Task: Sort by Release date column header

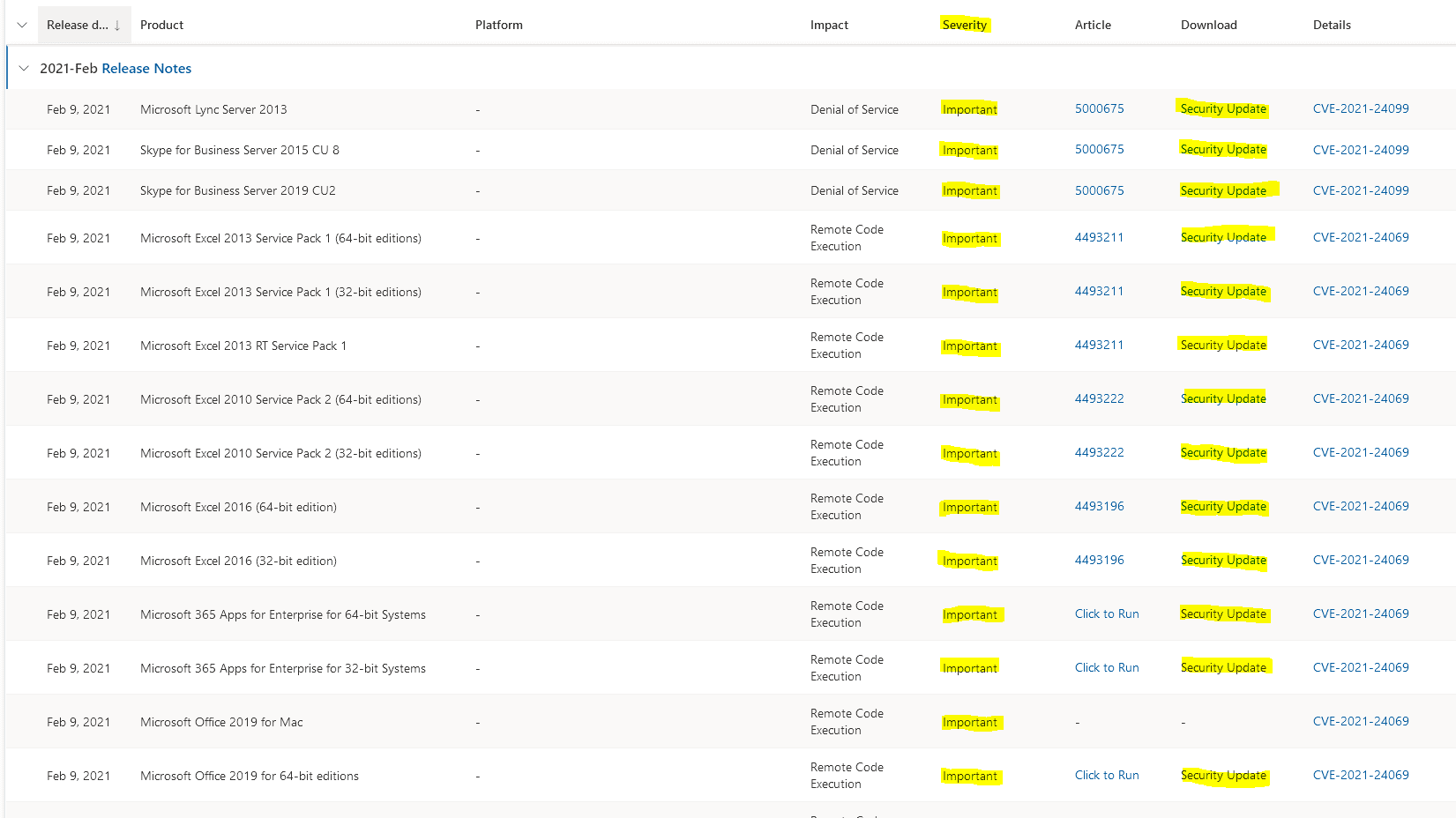Action: point(84,25)
